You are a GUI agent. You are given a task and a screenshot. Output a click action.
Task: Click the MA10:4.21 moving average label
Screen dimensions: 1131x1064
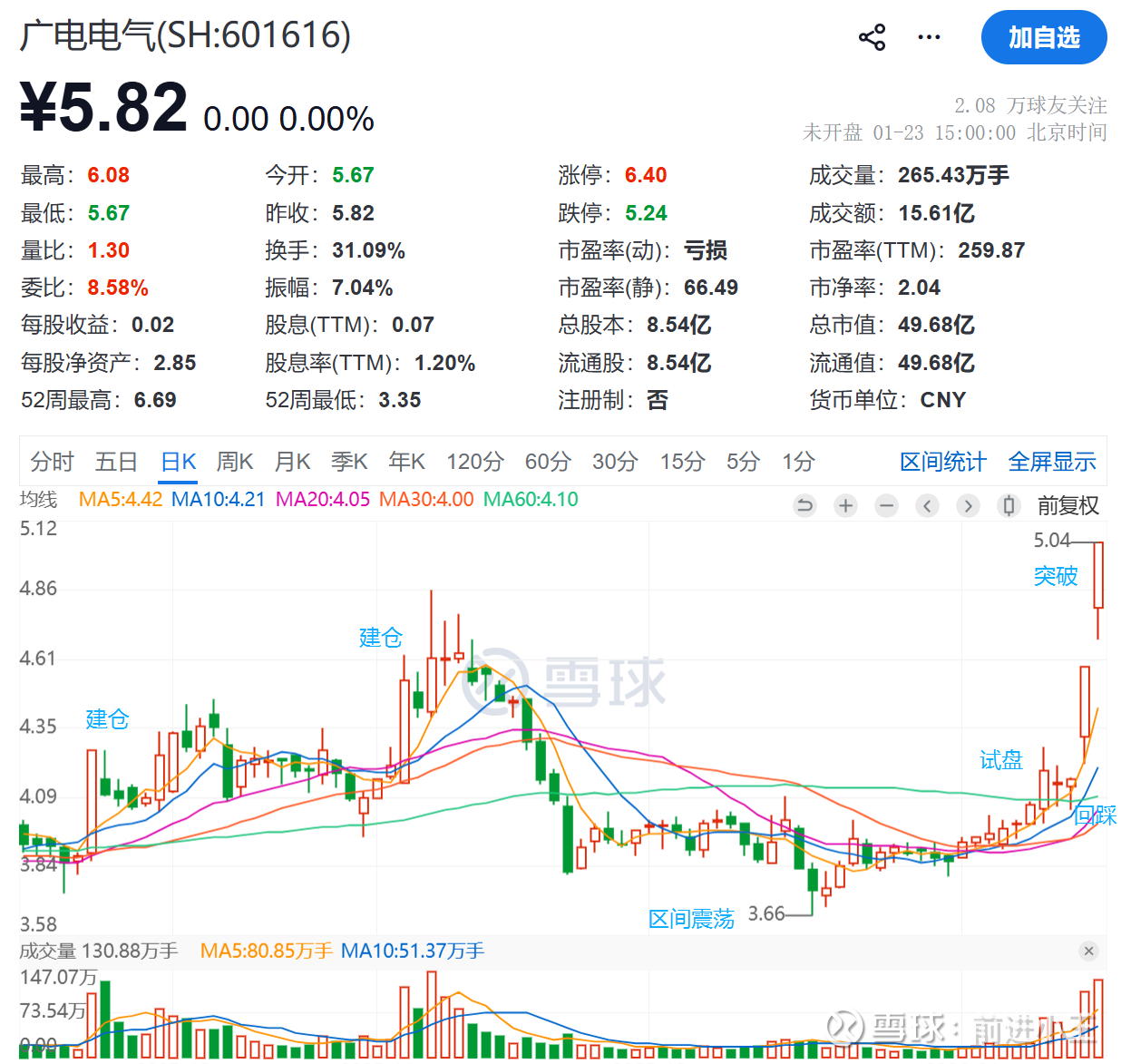(x=219, y=500)
